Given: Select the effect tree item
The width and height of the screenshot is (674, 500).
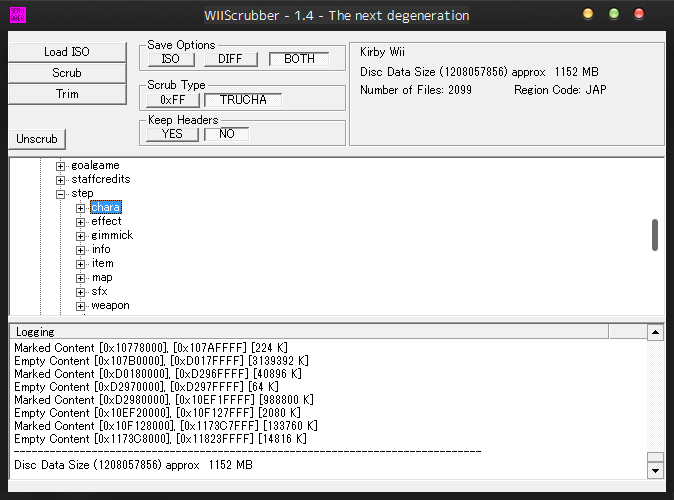Looking at the screenshot, I should pos(106,221).
